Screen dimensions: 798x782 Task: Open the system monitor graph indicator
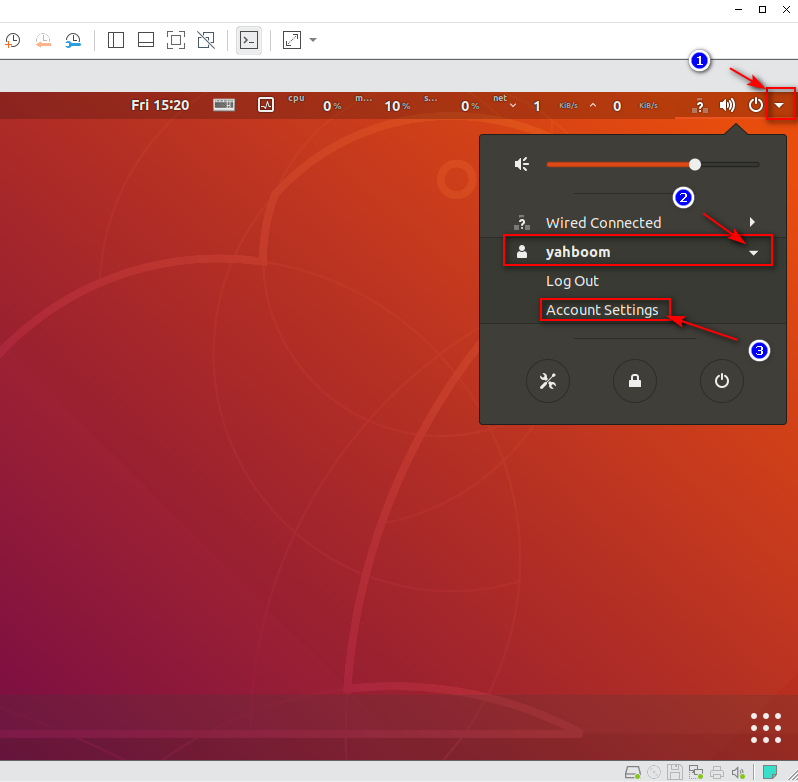click(x=266, y=105)
